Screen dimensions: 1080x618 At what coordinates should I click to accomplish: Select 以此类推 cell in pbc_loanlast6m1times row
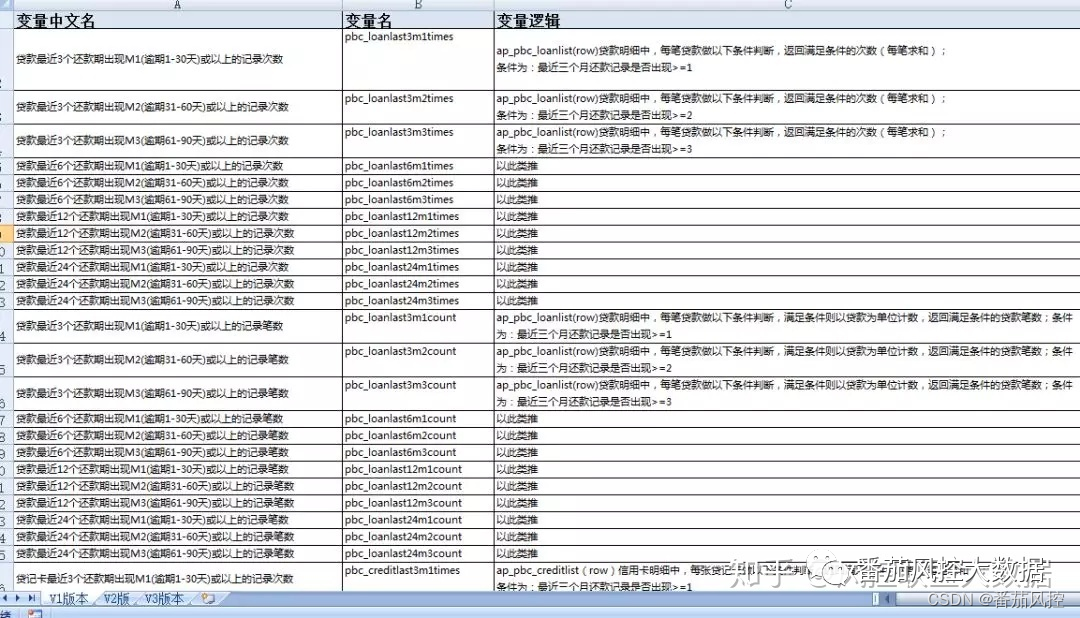click(787, 166)
